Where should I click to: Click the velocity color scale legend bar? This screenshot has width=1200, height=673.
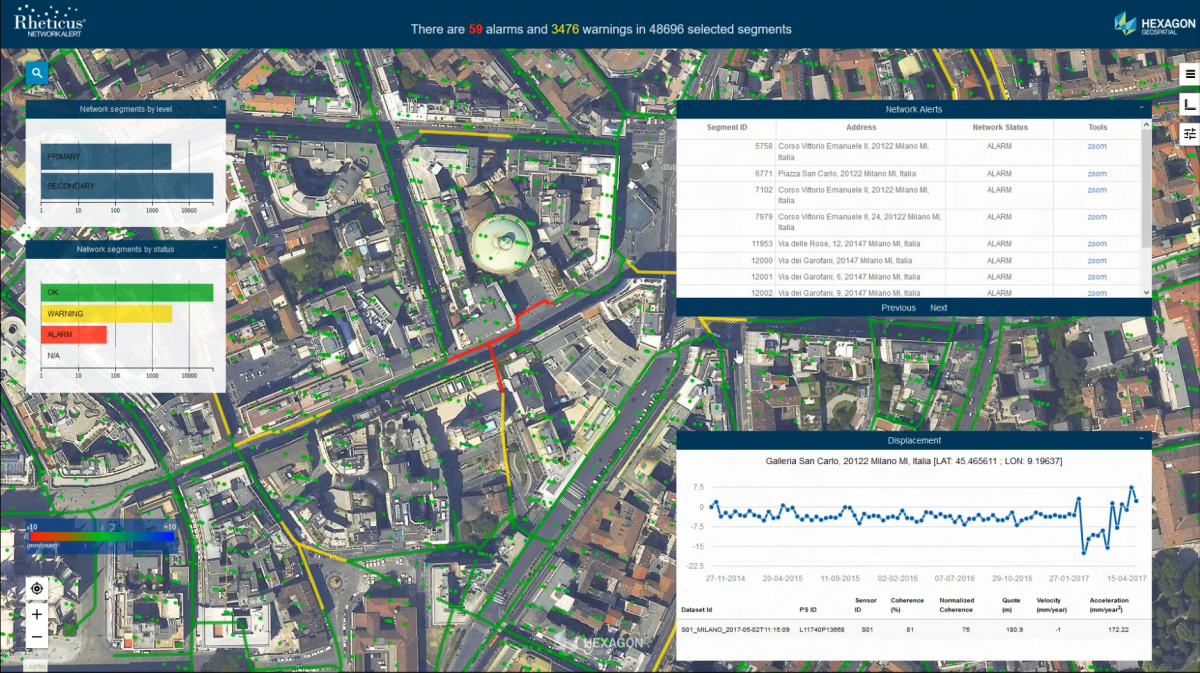(102, 536)
